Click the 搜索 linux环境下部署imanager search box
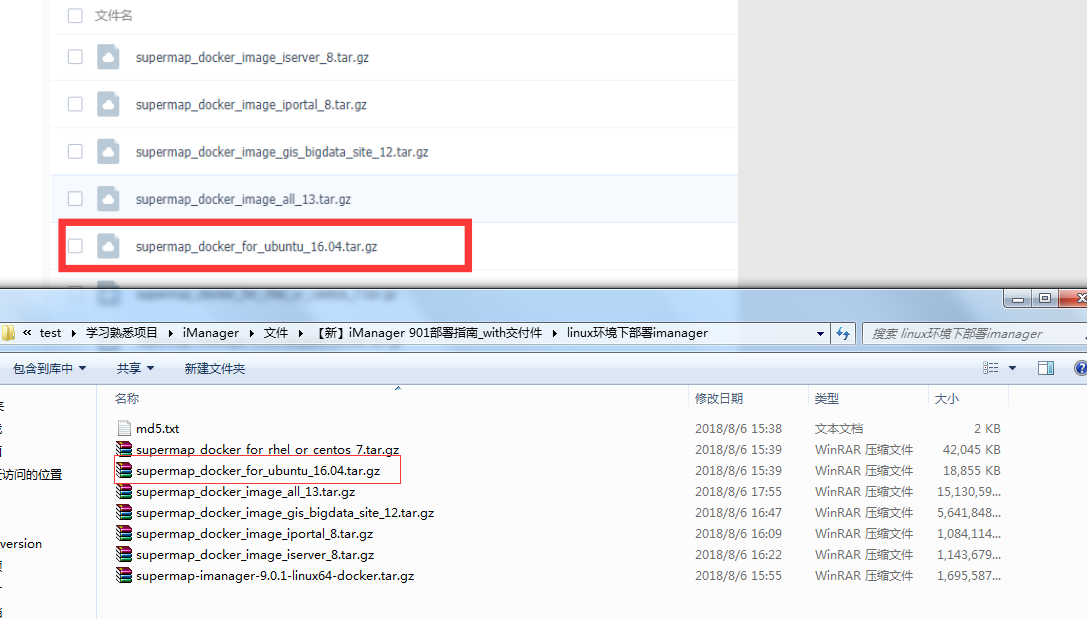 click(x=973, y=333)
